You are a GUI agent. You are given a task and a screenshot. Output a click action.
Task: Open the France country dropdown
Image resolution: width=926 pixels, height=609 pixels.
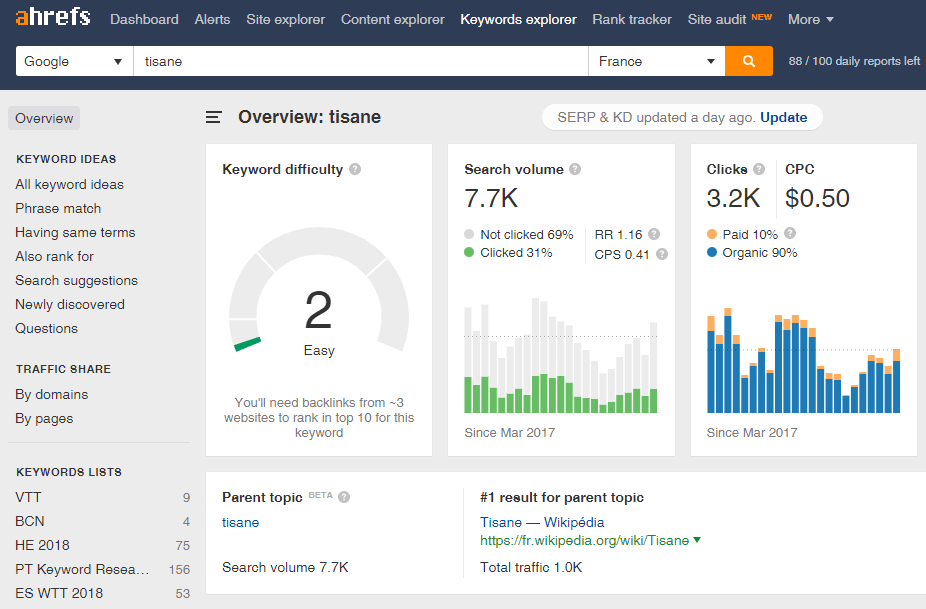coord(657,61)
